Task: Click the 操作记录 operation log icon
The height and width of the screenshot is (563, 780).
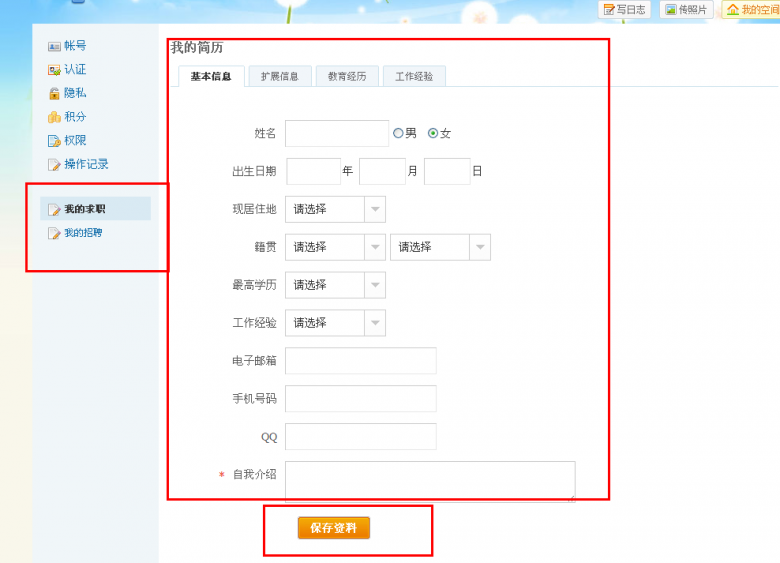Action: click(54, 165)
